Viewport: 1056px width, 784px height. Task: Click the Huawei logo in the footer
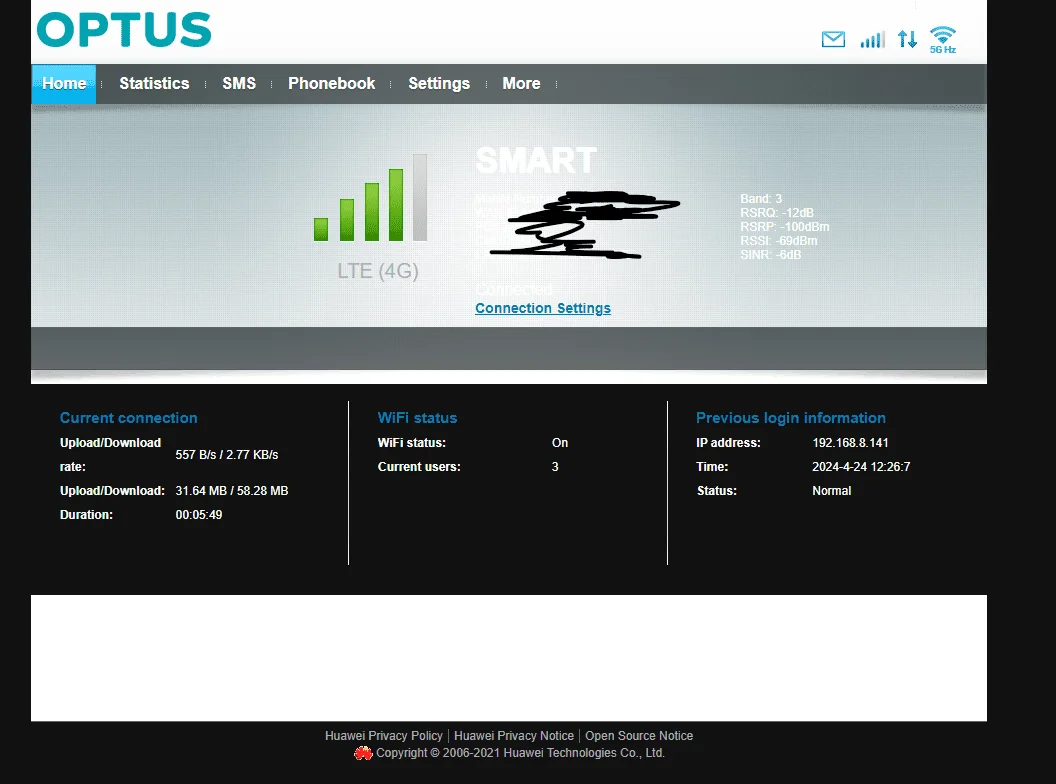pos(364,753)
